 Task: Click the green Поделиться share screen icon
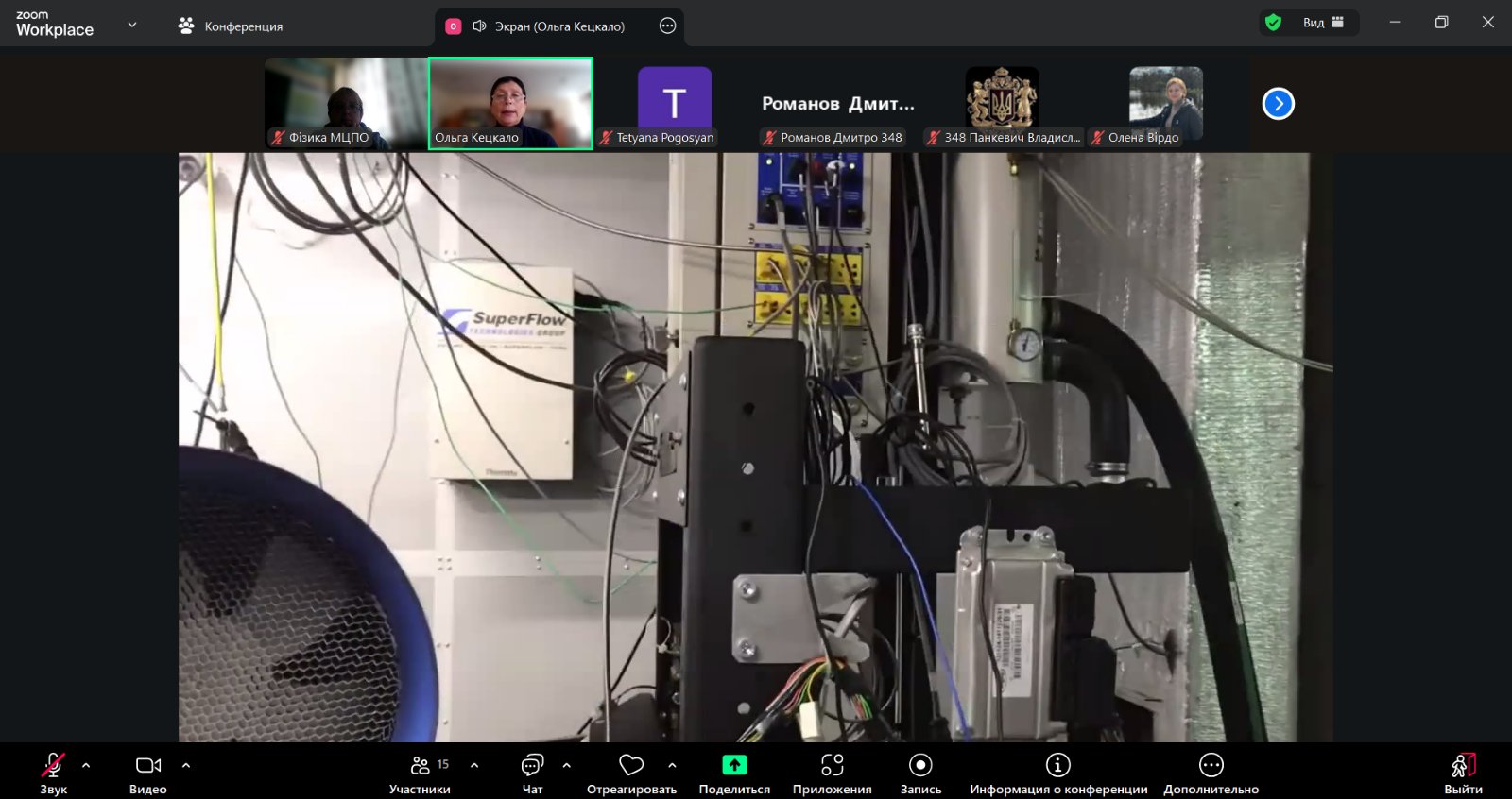(x=734, y=765)
